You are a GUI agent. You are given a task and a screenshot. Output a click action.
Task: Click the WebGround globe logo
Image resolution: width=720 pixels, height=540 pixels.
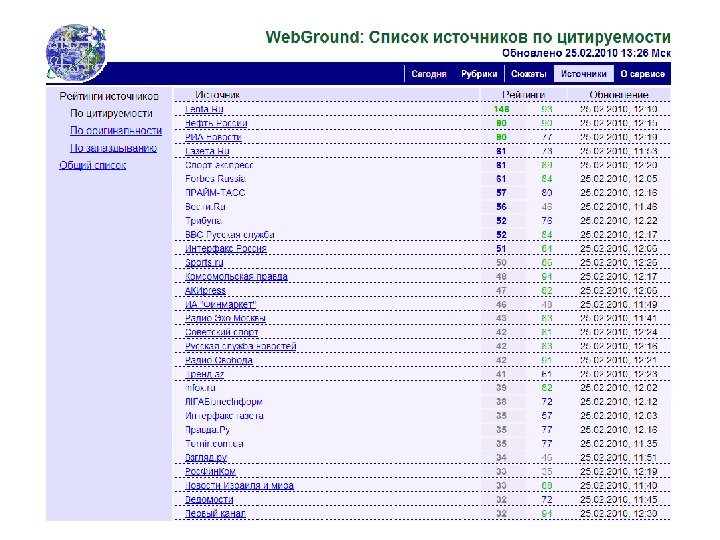(76, 53)
